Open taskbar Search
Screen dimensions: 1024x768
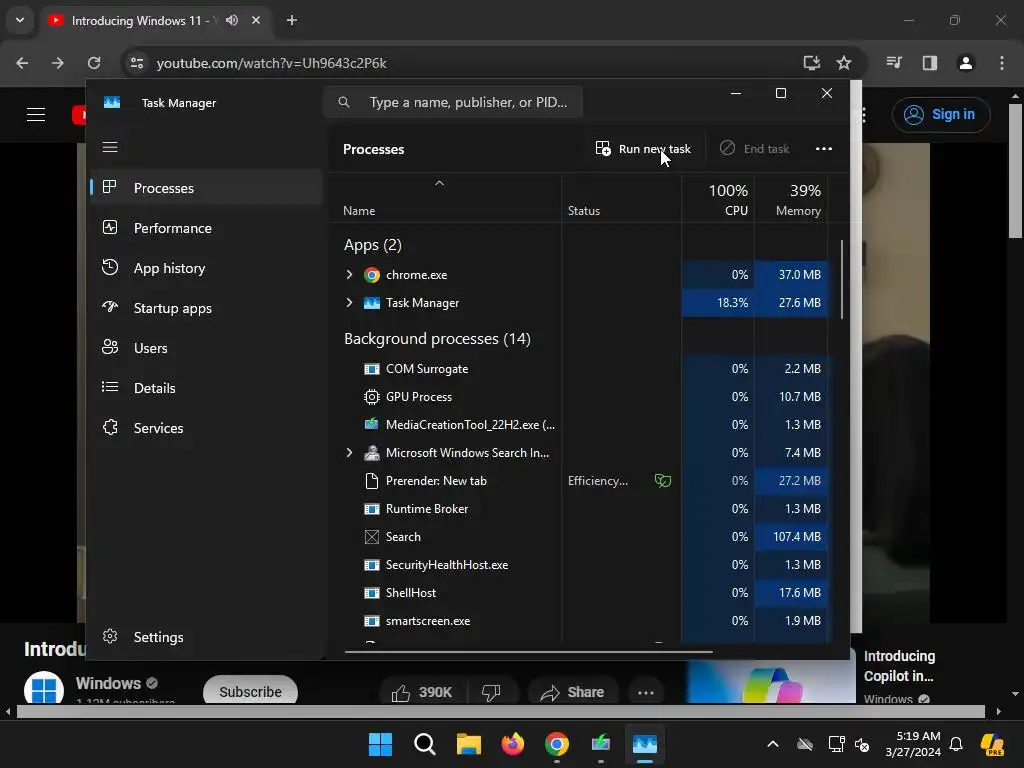click(x=424, y=744)
